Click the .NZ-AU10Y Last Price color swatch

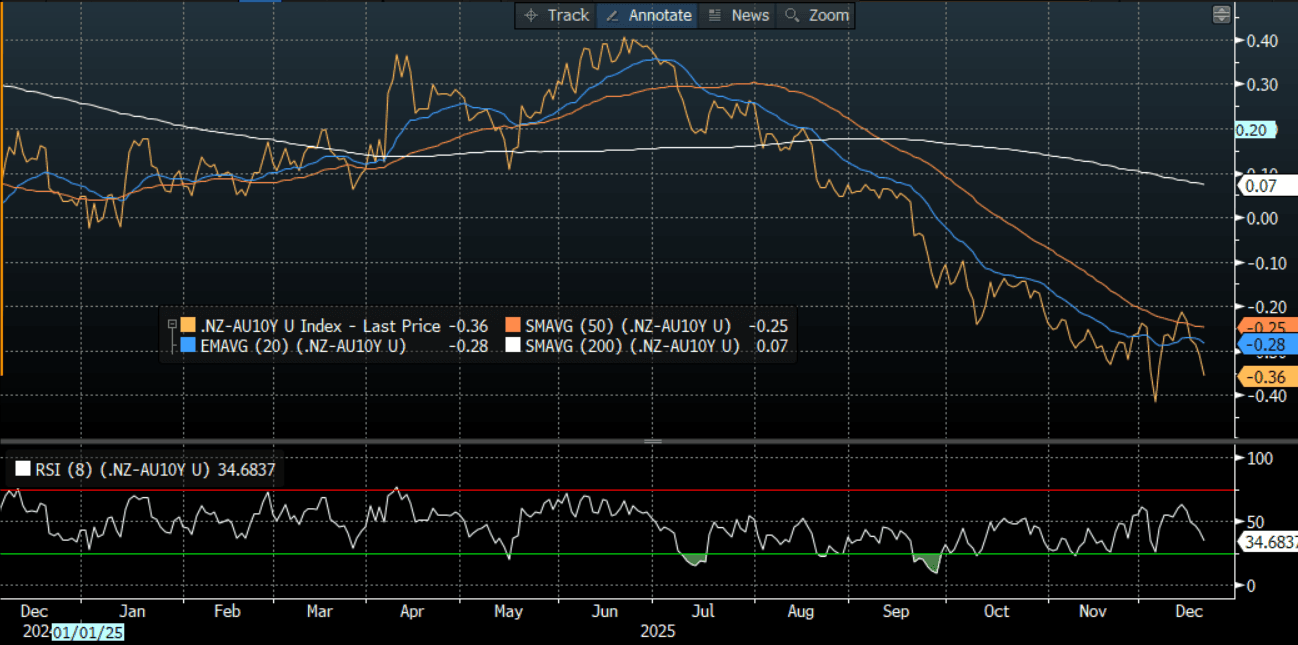(x=189, y=325)
